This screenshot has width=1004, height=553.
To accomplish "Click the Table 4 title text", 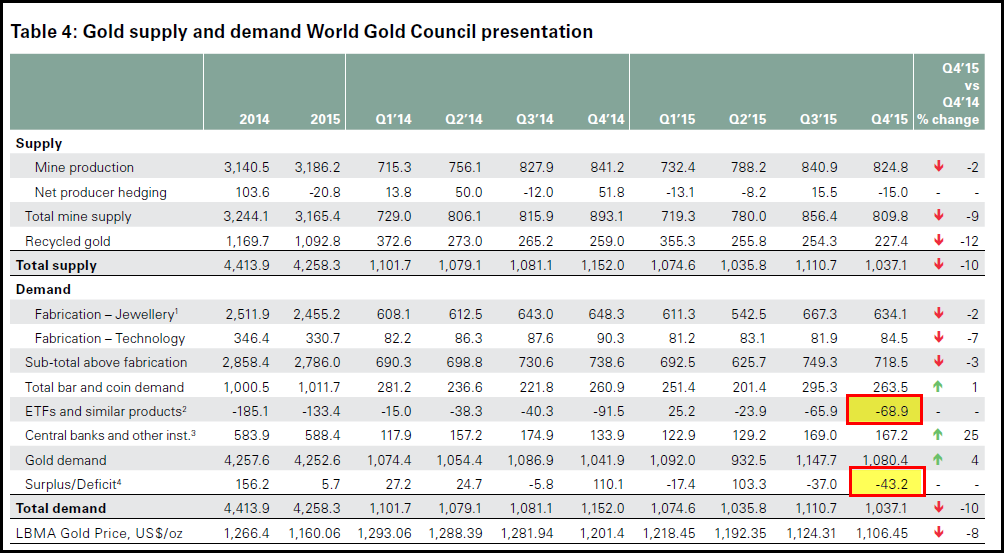I will click(x=301, y=32).
